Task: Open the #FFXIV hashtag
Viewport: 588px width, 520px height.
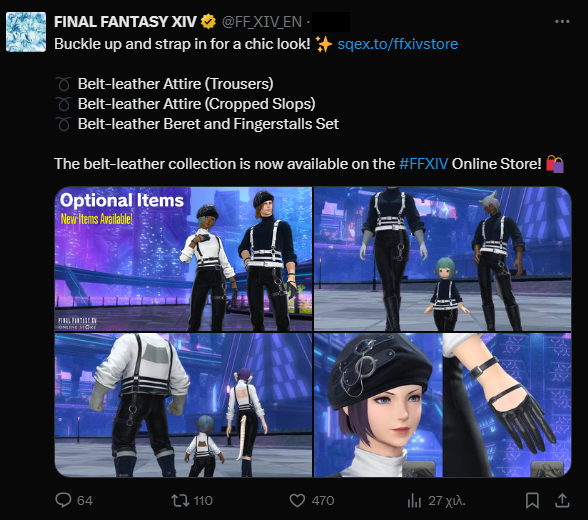Action: click(x=423, y=164)
